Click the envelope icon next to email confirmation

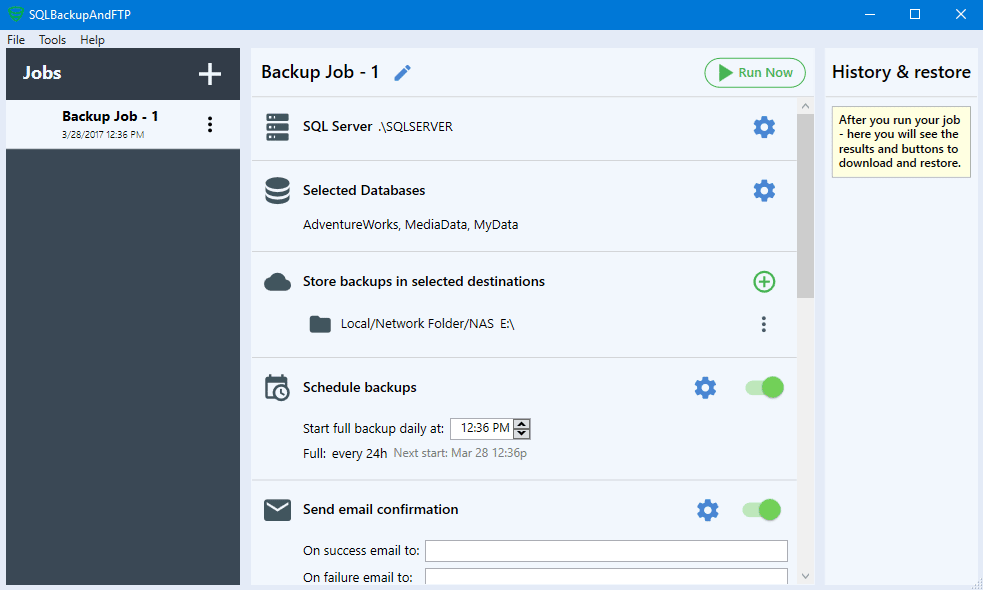pyautogui.click(x=277, y=509)
